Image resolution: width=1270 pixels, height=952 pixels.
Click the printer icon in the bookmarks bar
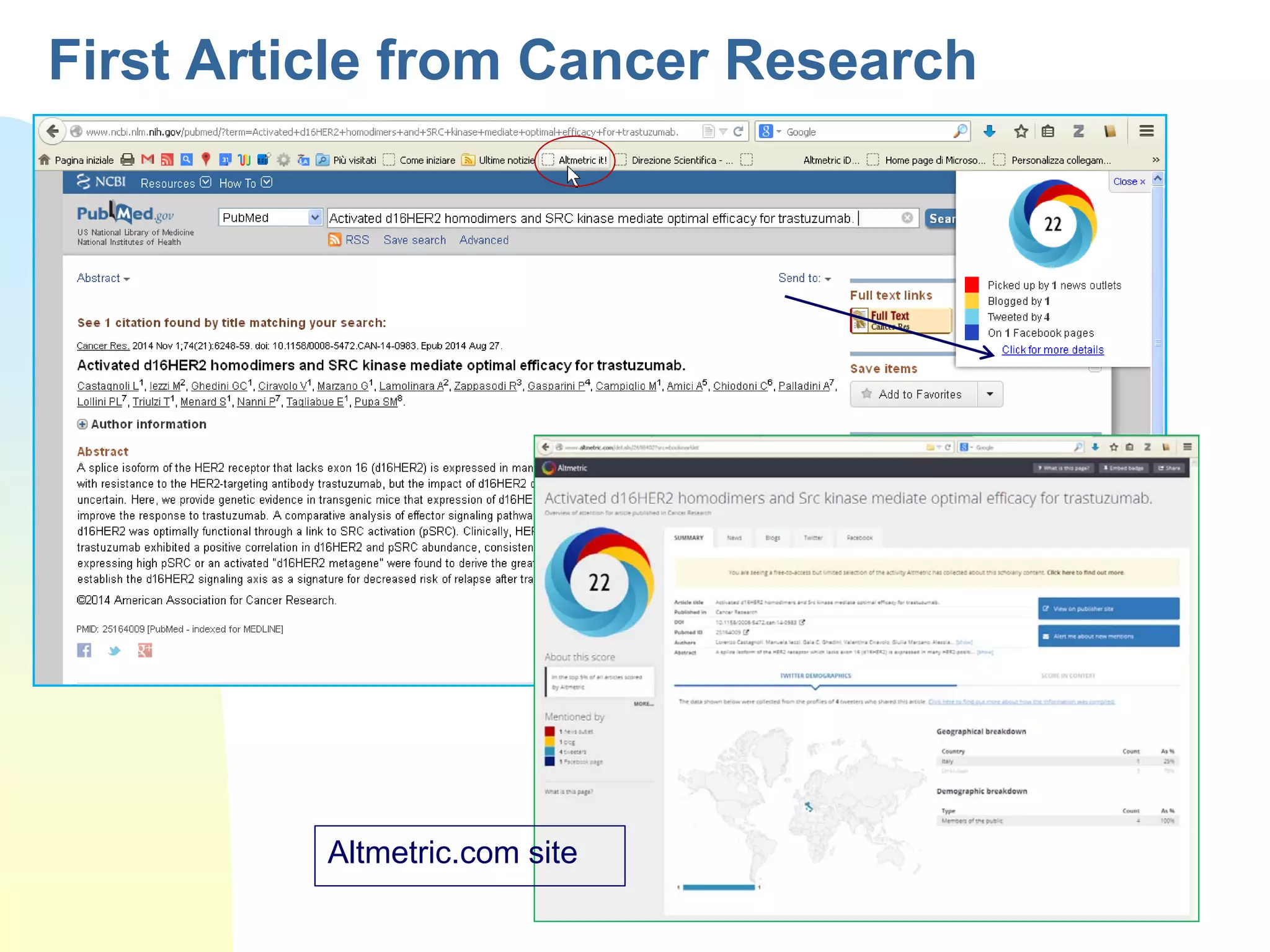pyautogui.click(x=128, y=160)
